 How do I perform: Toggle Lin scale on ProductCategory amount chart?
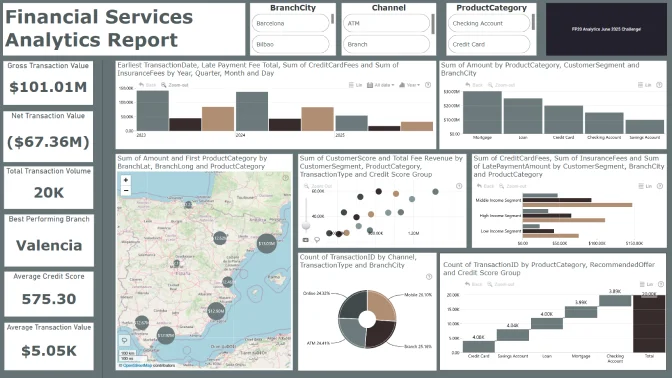645,85
